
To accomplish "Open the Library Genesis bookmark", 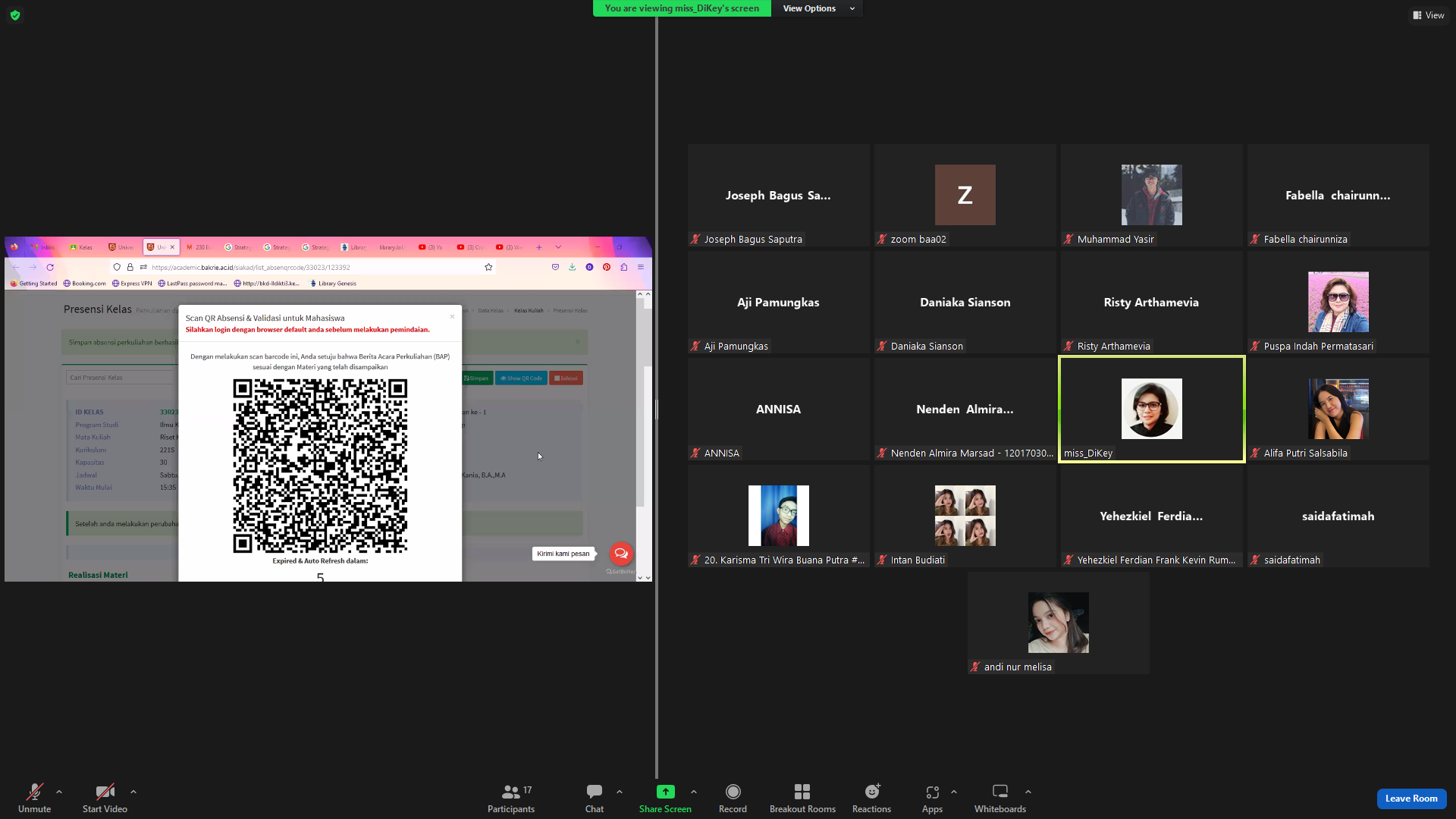I will point(334,284).
